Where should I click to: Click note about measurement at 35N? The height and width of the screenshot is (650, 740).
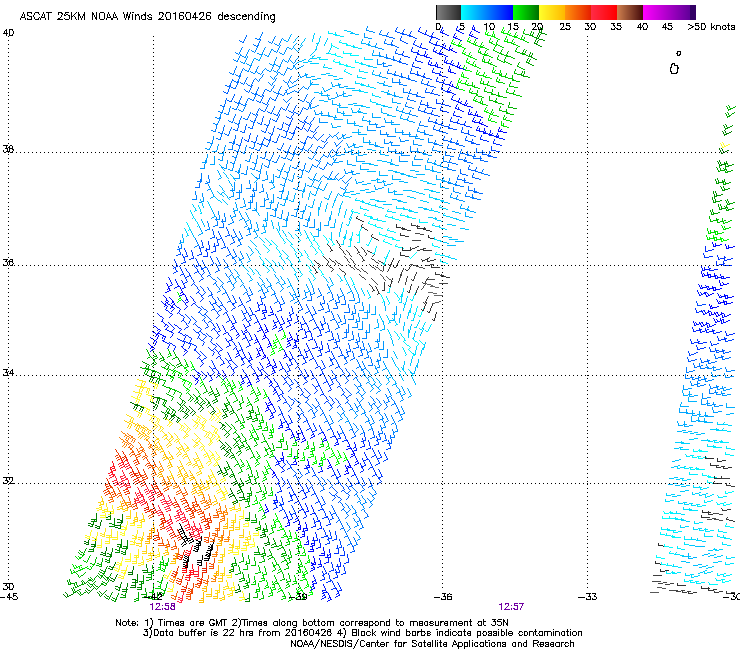pyautogui.click(x=370, y=623)
